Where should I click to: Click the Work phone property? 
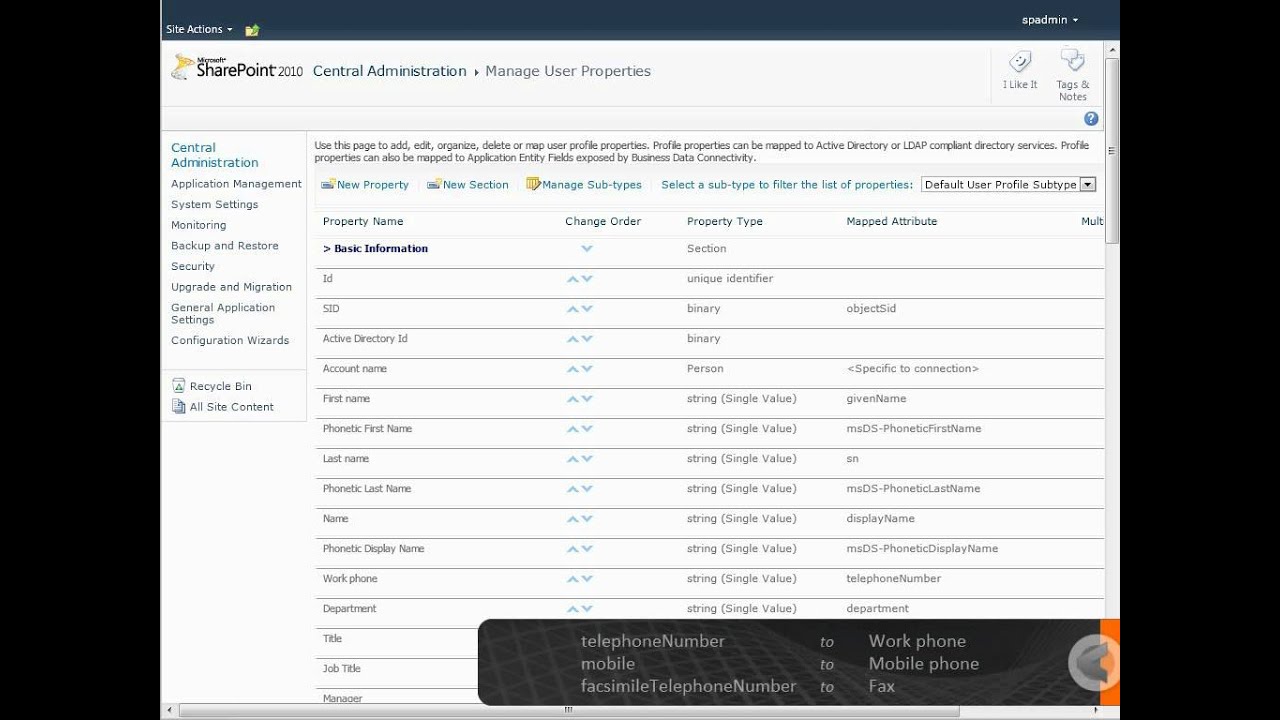(350, 579)
